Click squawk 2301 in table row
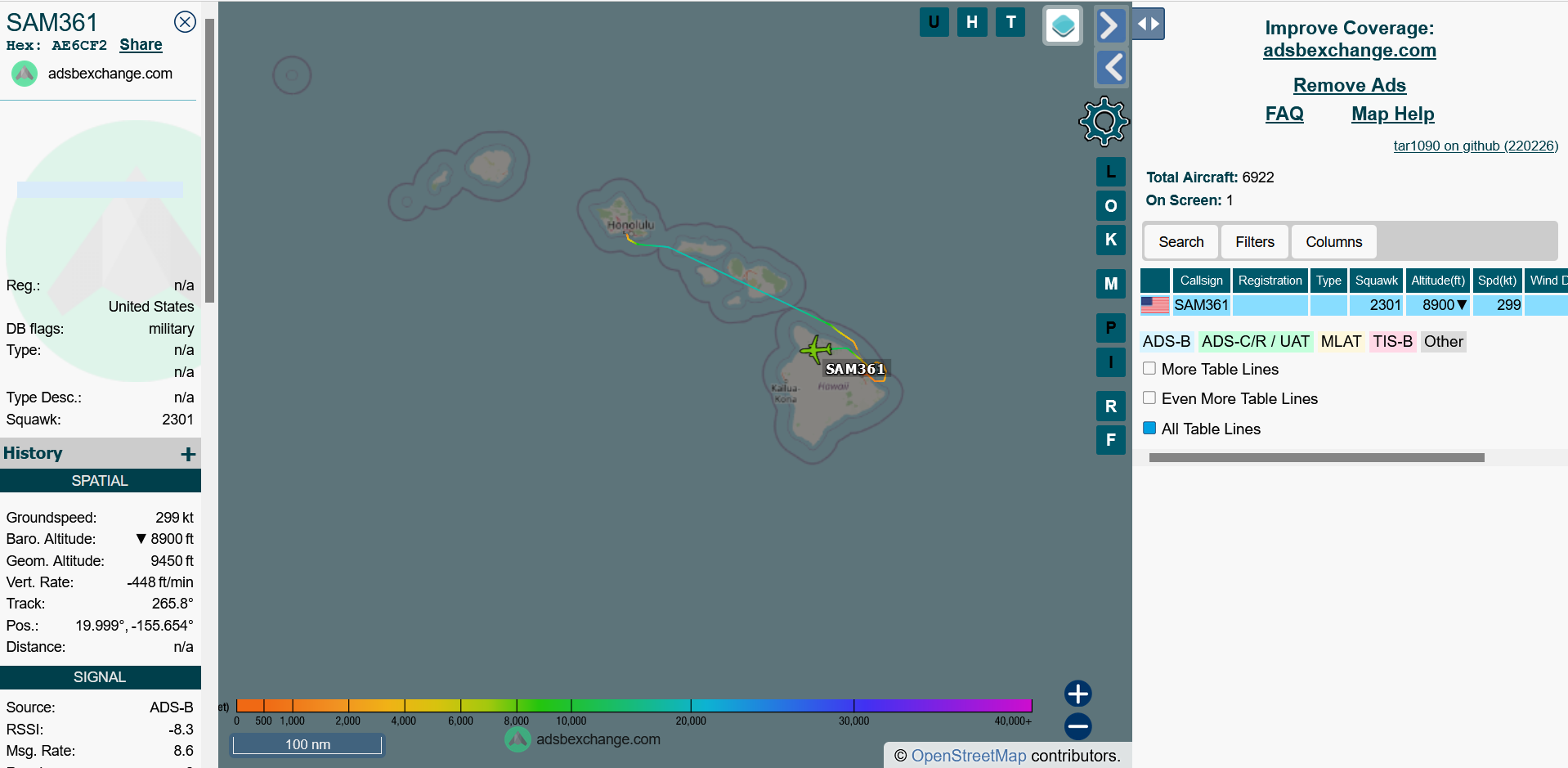Viewport: 1568px width, 768px height. pyautogui.click(x=1376, y=305)
